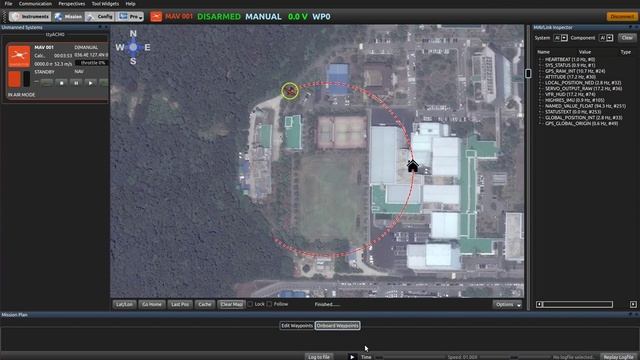
Task: Click the N marker on the map compass
Action: point(133,34)
